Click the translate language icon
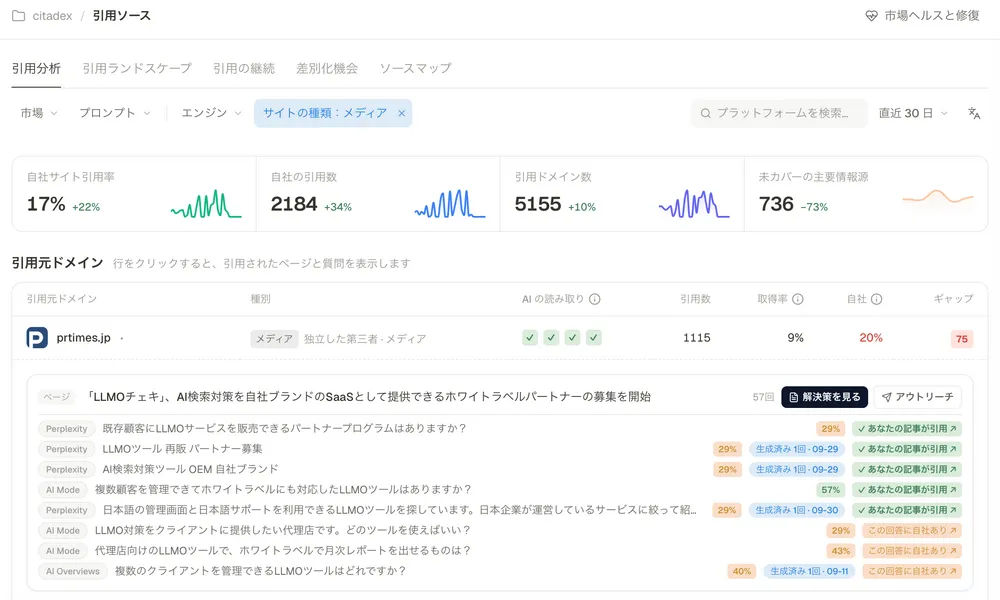Screen dimensions: 1000x600 point(974,113)
